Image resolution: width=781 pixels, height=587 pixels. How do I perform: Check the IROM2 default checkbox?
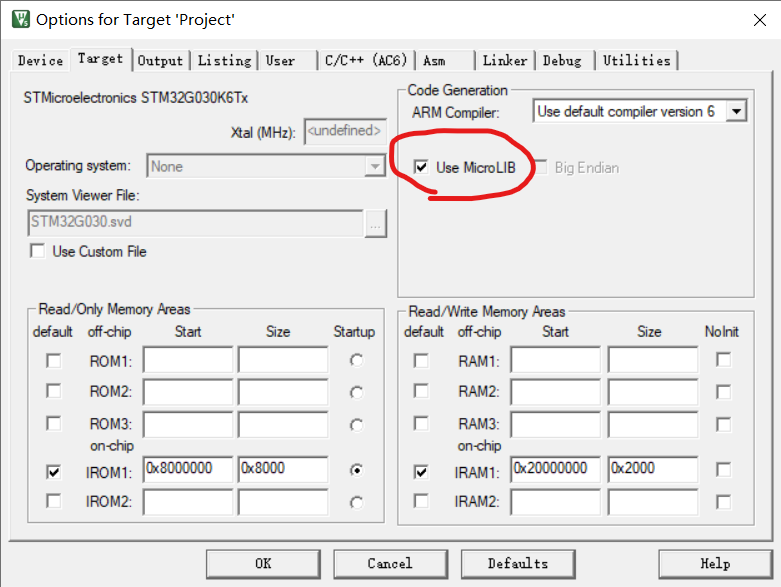[x=54, y=501]
